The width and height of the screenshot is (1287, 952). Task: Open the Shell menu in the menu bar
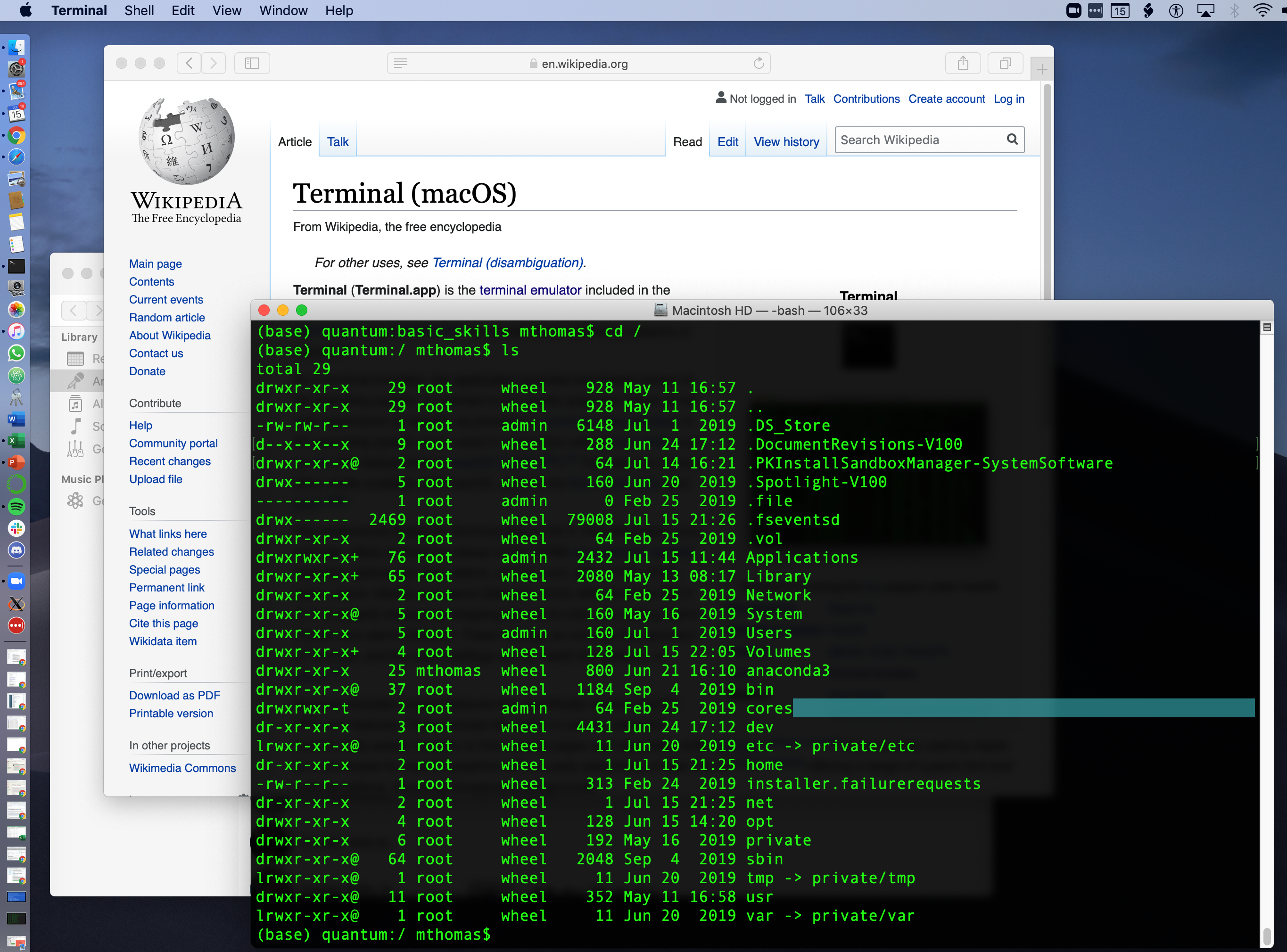click(x=139, y=10)
